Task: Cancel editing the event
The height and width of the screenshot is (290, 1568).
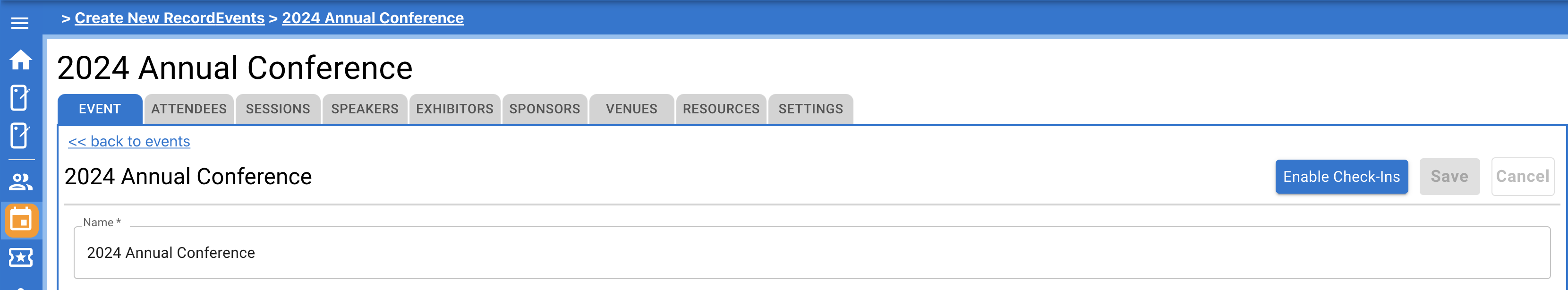Action: pos(1522,176)
